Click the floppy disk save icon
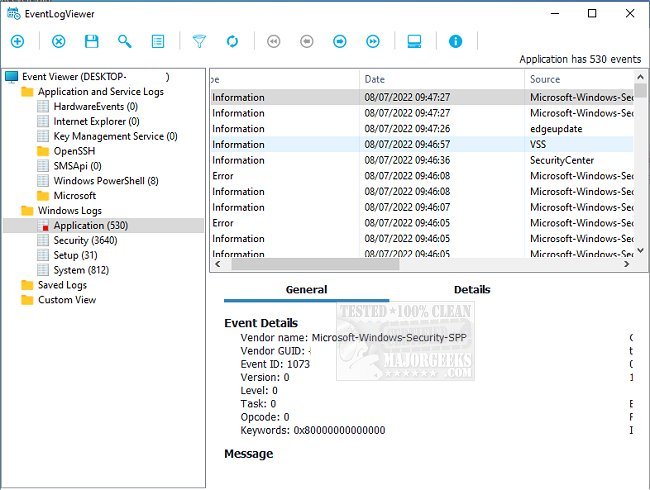Image resolution: width=650 pixels, height=490 pixels. 92,41
